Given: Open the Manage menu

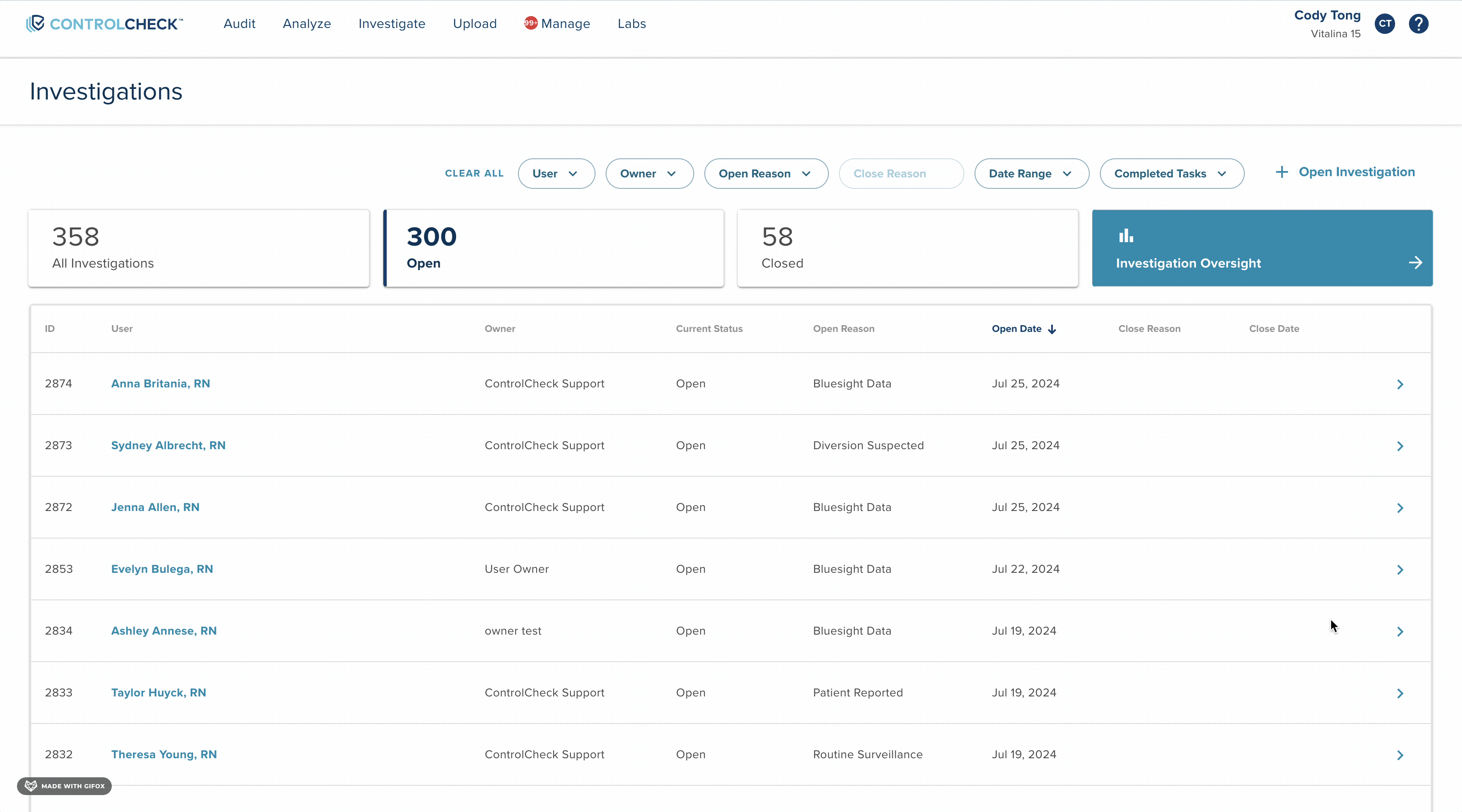Looking at the screenshot, I should (565, 24).
